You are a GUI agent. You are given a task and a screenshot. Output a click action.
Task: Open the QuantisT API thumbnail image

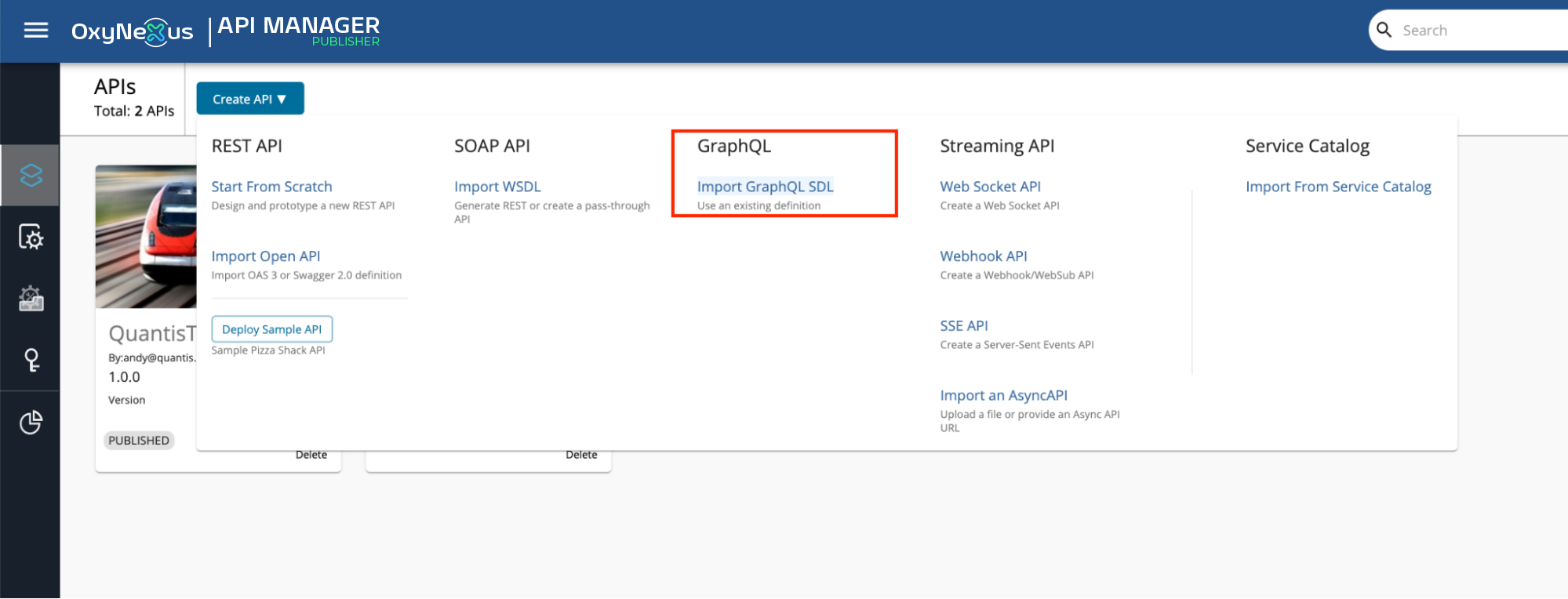click(146, 236)
